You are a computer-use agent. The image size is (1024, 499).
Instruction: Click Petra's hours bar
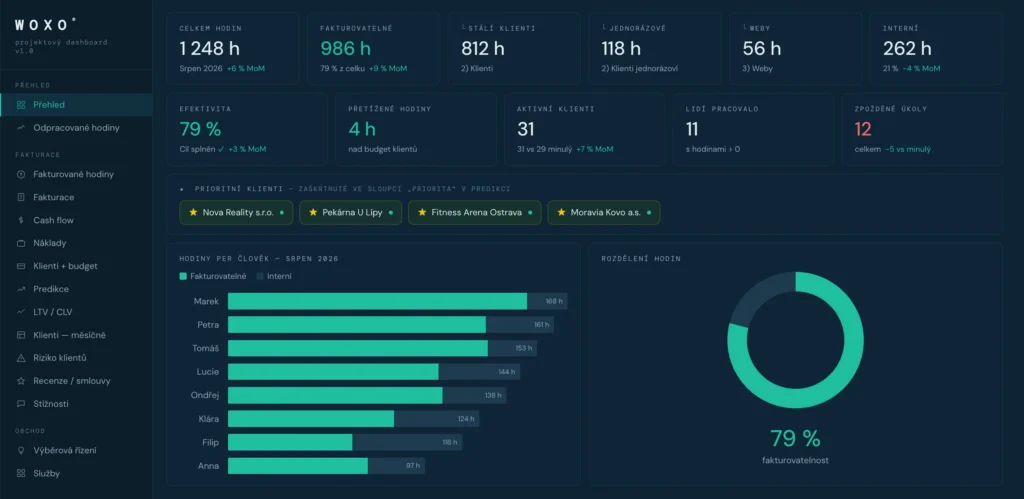coord(391,325)
